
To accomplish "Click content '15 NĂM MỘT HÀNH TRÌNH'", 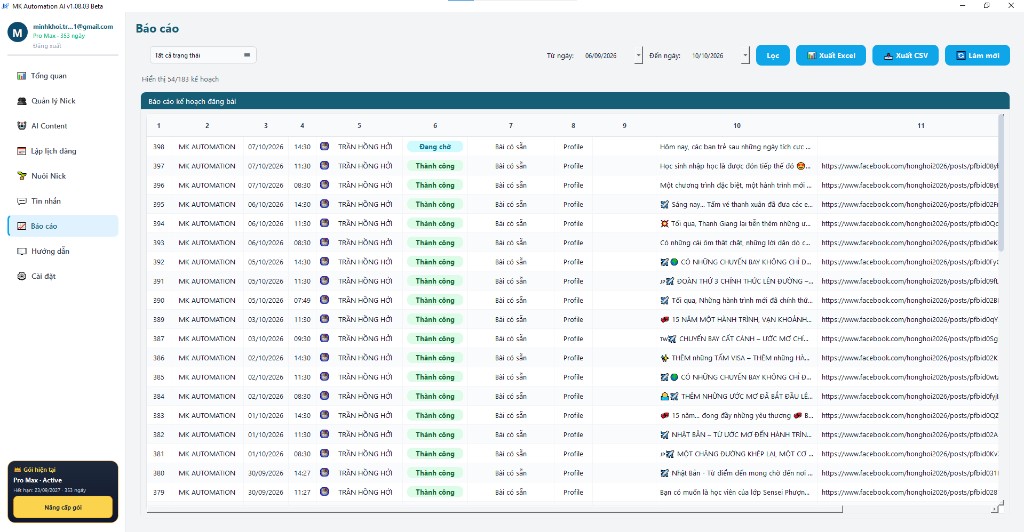I will coord(736,319).
